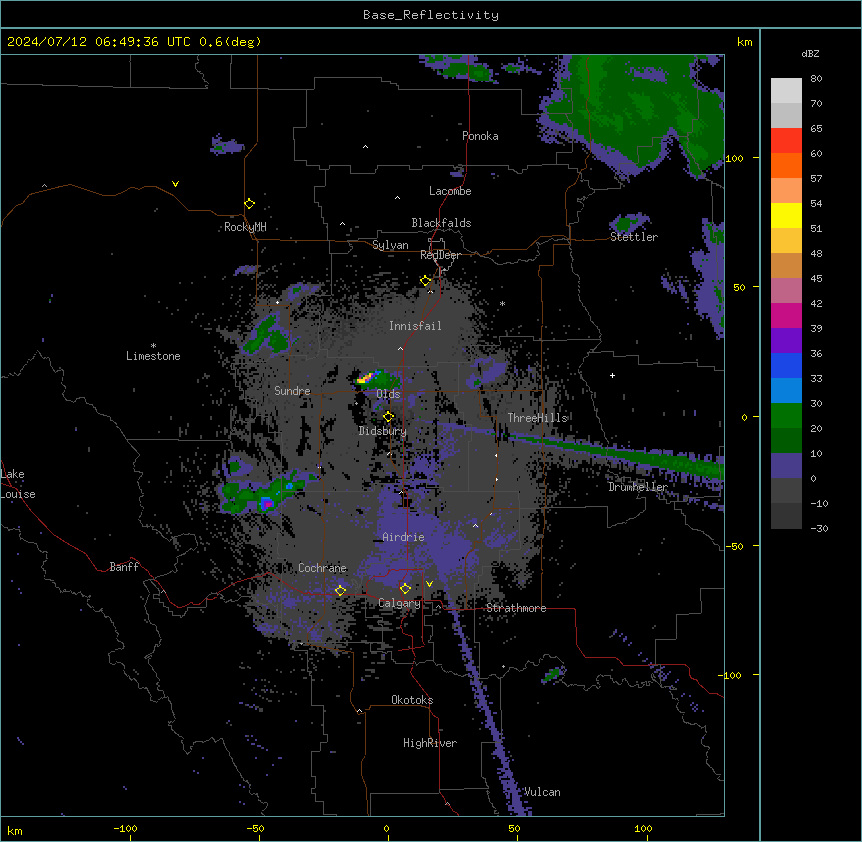The height and width of the screenshot is (842, 862).
Task: Click the Okotoks city label
Action: click(x=412, y=700)
